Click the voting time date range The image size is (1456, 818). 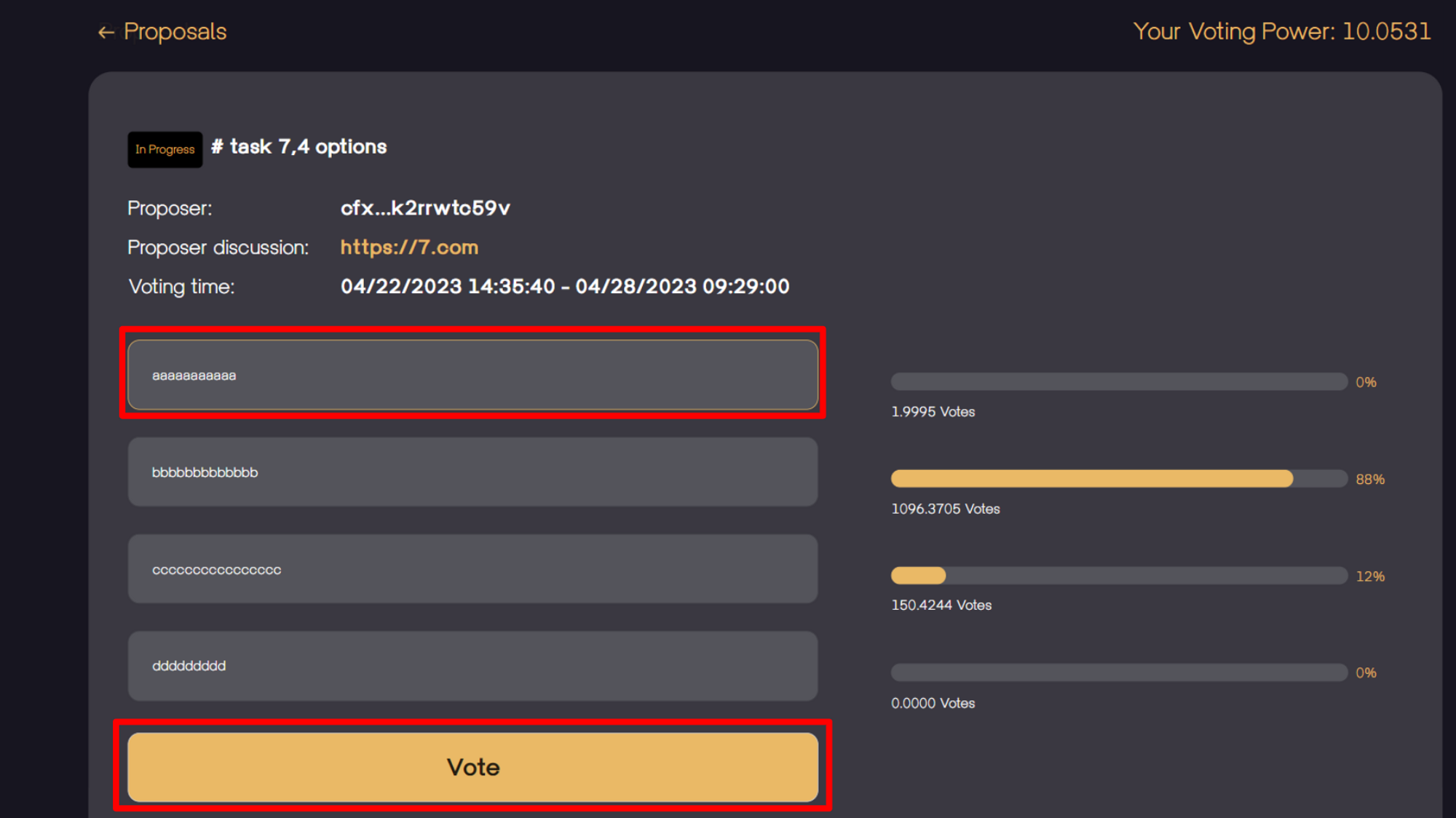pyautogui.click(x=565, y=287)
